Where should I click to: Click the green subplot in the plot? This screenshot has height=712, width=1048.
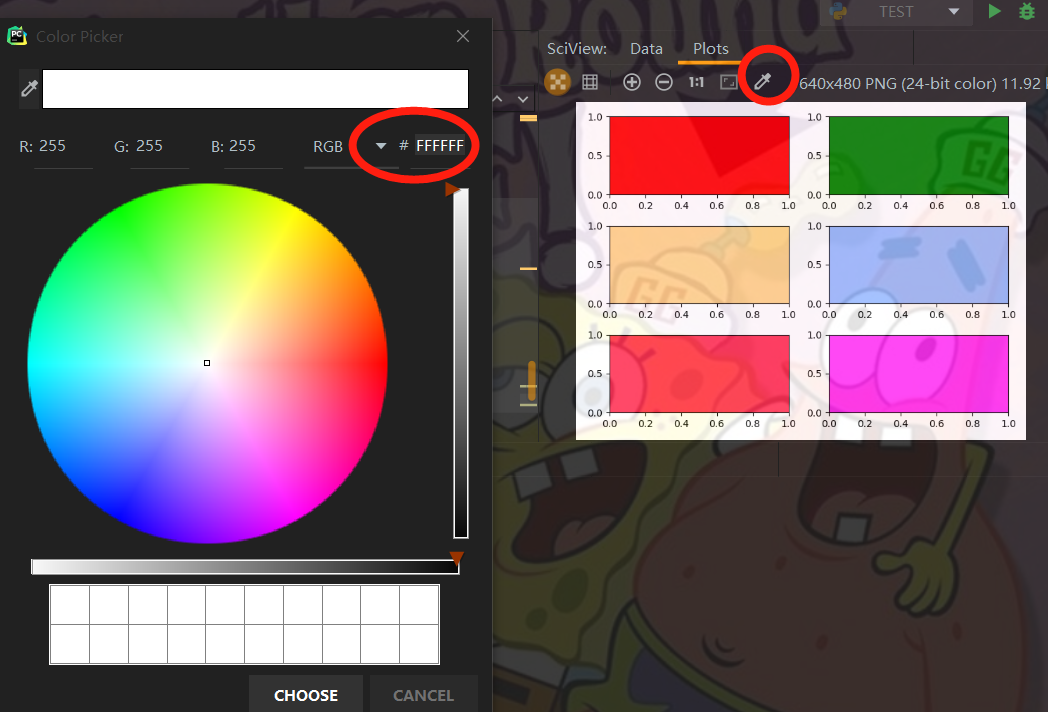coord(918,156)
